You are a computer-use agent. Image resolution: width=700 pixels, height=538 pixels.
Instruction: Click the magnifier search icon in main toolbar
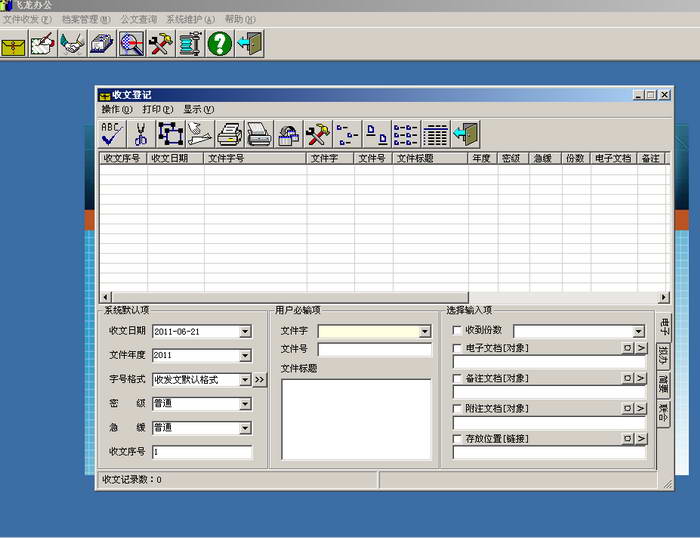(131, 43)
